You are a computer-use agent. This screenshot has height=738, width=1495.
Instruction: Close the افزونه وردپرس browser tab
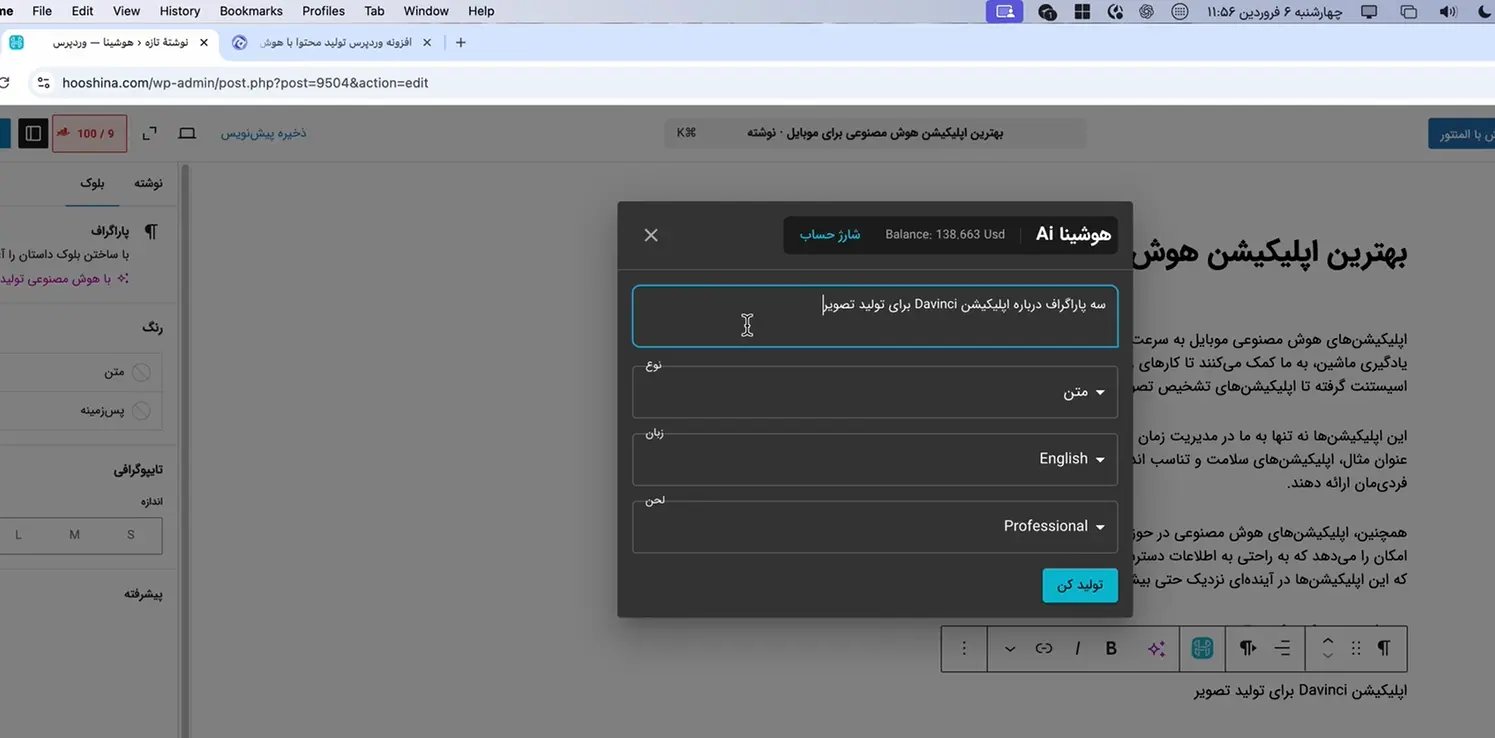[427, 43]
